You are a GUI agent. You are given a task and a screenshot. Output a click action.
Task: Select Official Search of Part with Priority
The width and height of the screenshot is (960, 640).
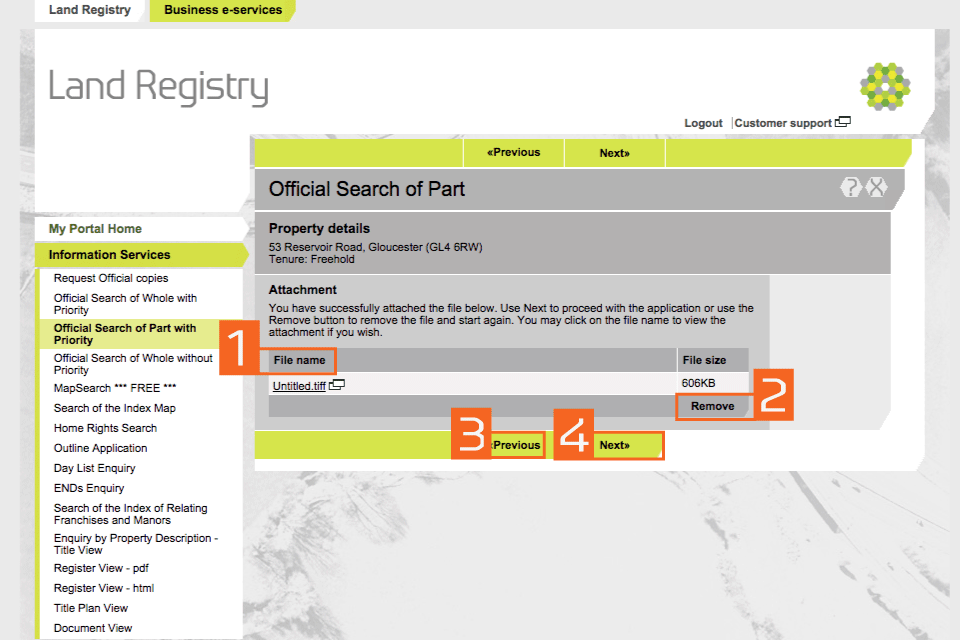click(125, 334)
